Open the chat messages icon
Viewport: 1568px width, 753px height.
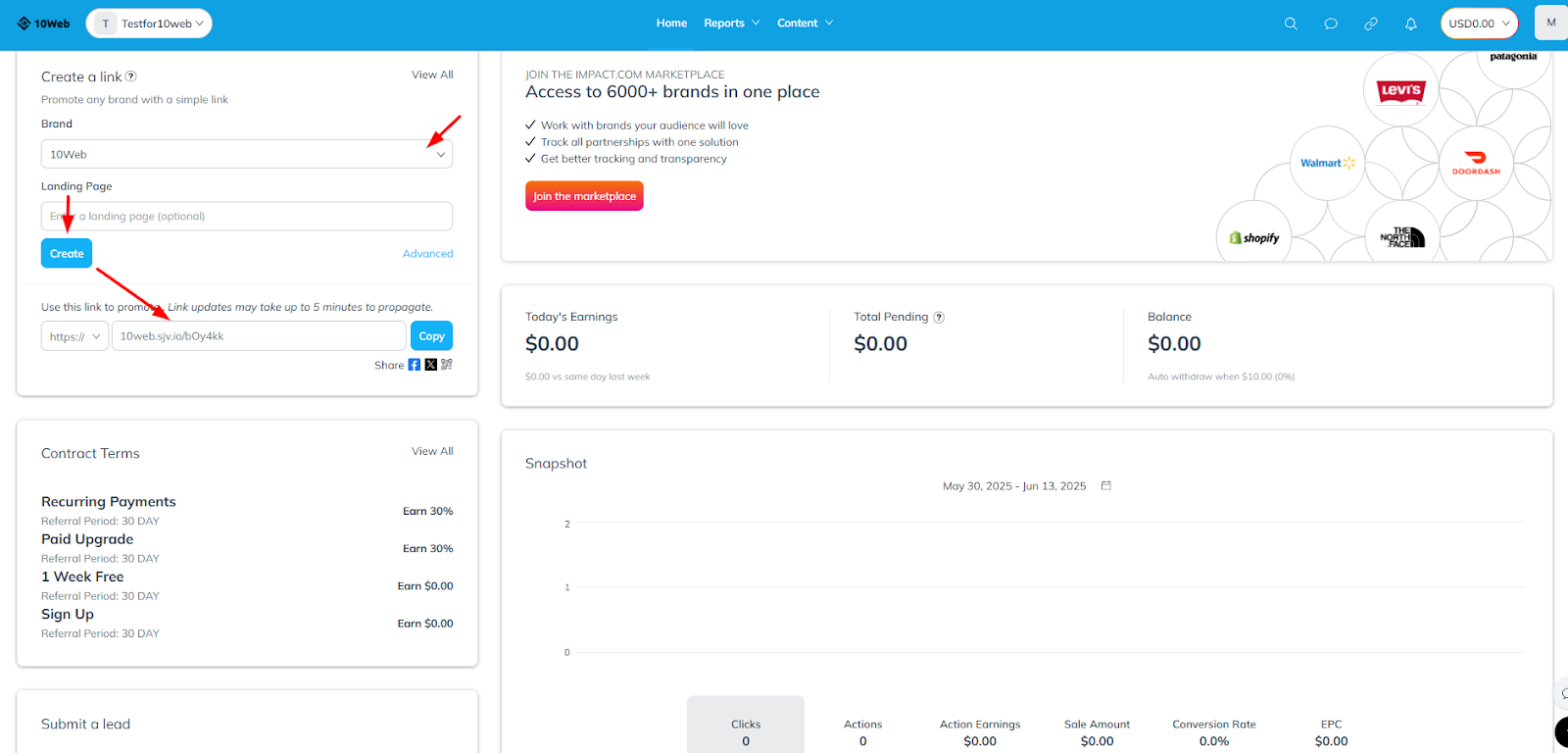tap(1331, 24)
